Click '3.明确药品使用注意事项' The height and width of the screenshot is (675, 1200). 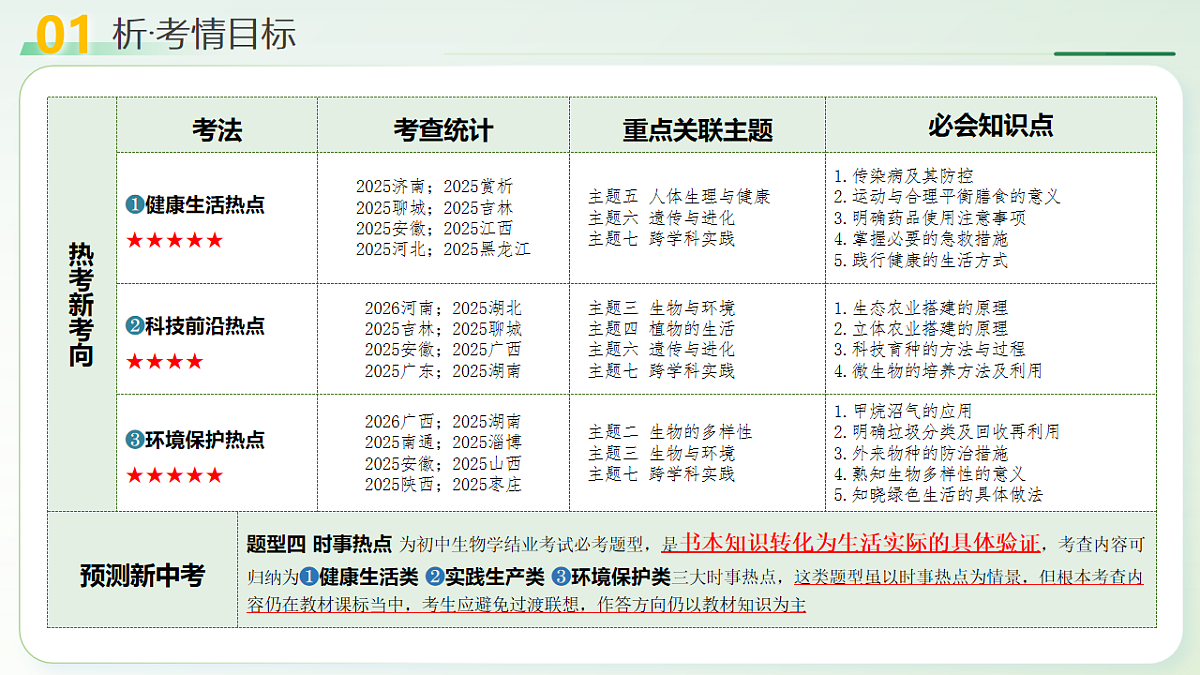click(929, 218)
